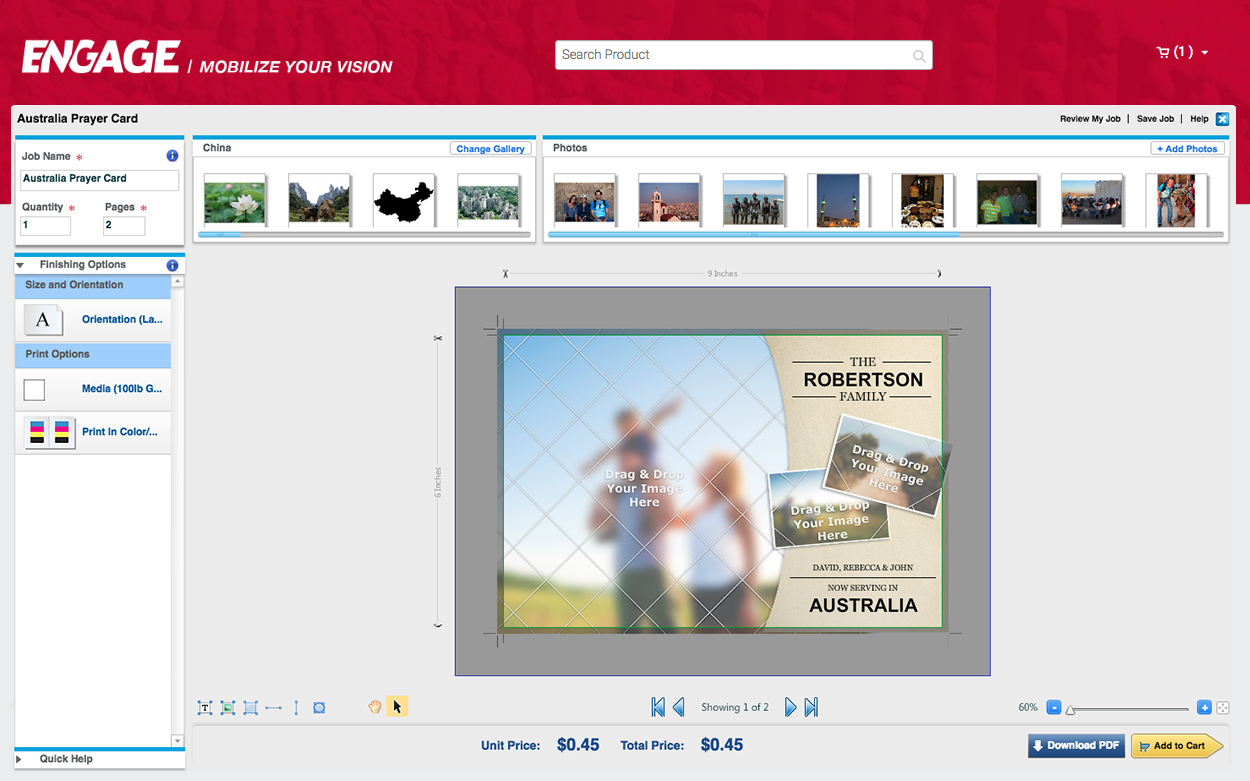
Task: Open Help
Action: [x=1199, y=119]
